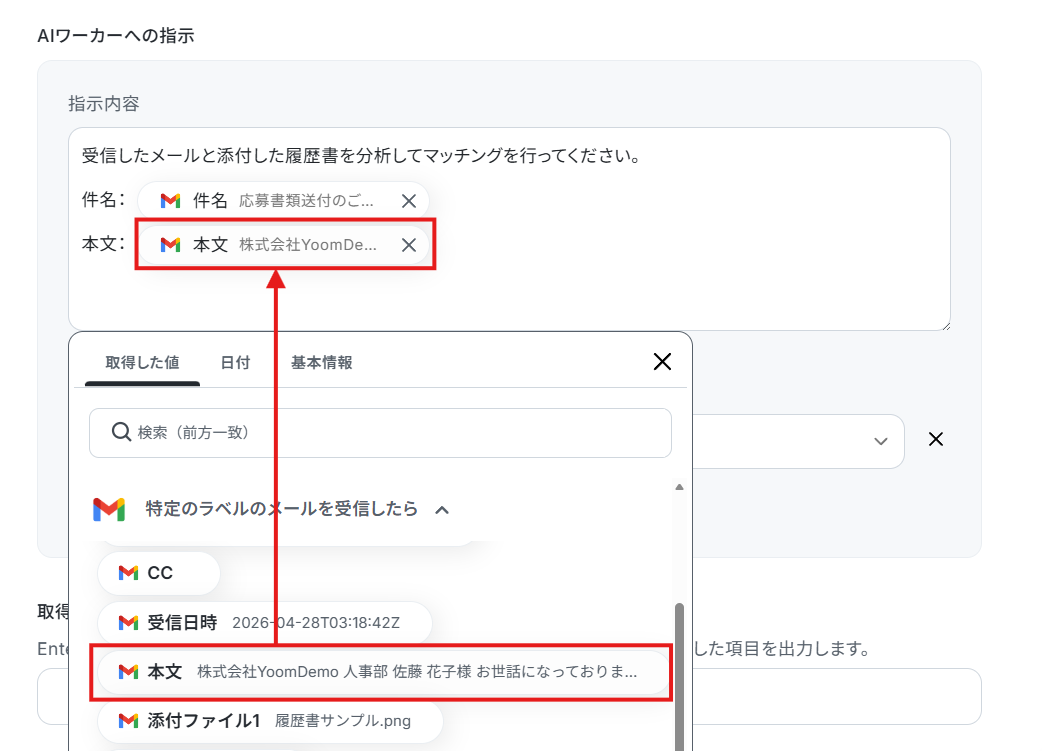
Task: Select the 受信日時 value chip
Action: tap(264, 623)
